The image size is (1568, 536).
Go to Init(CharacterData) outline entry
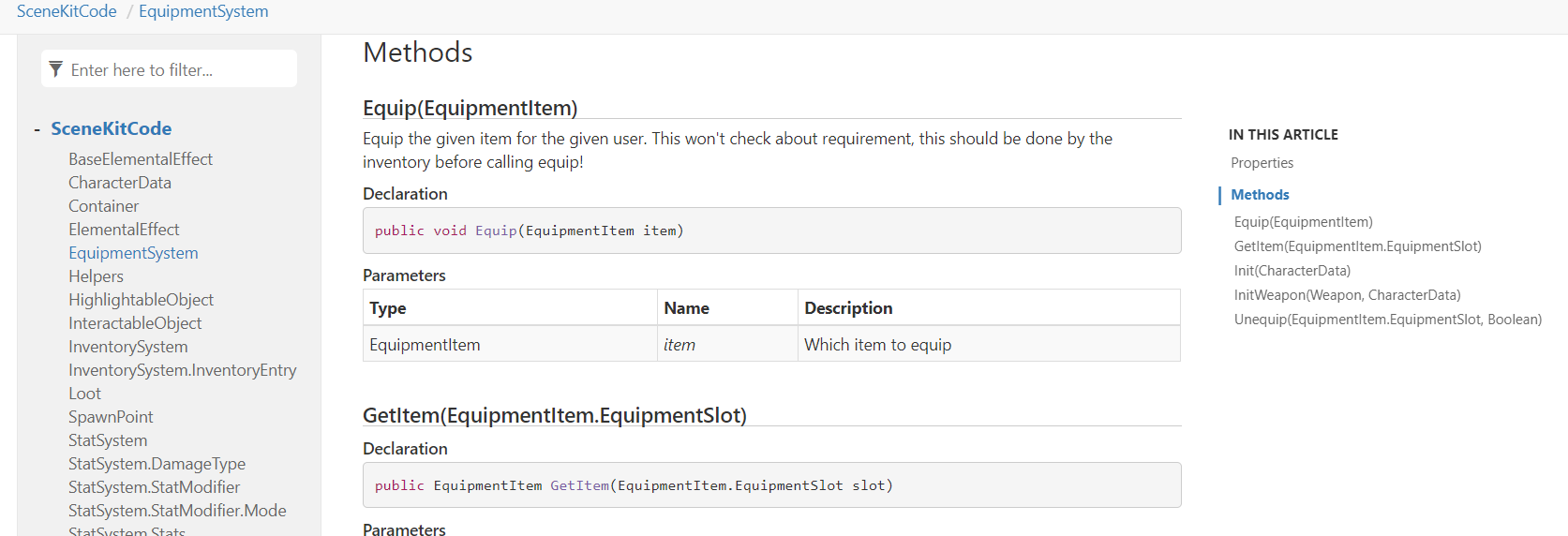[x=1292, y=271]
